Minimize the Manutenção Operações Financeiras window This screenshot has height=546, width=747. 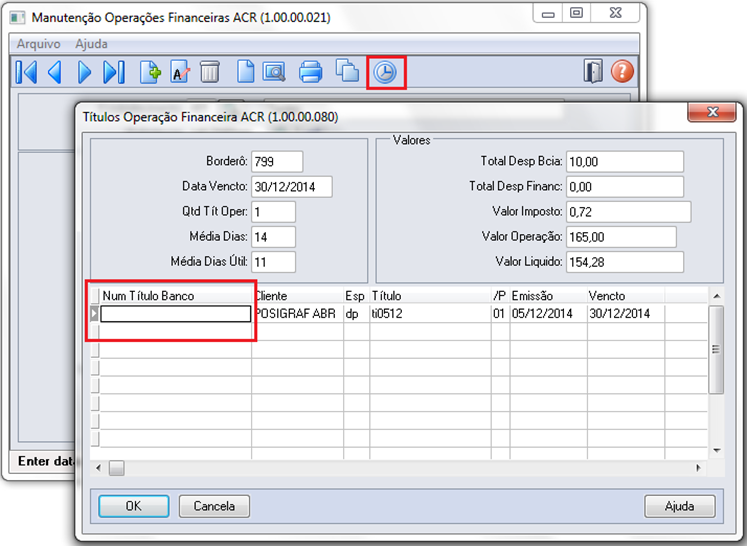pos(548,14)
